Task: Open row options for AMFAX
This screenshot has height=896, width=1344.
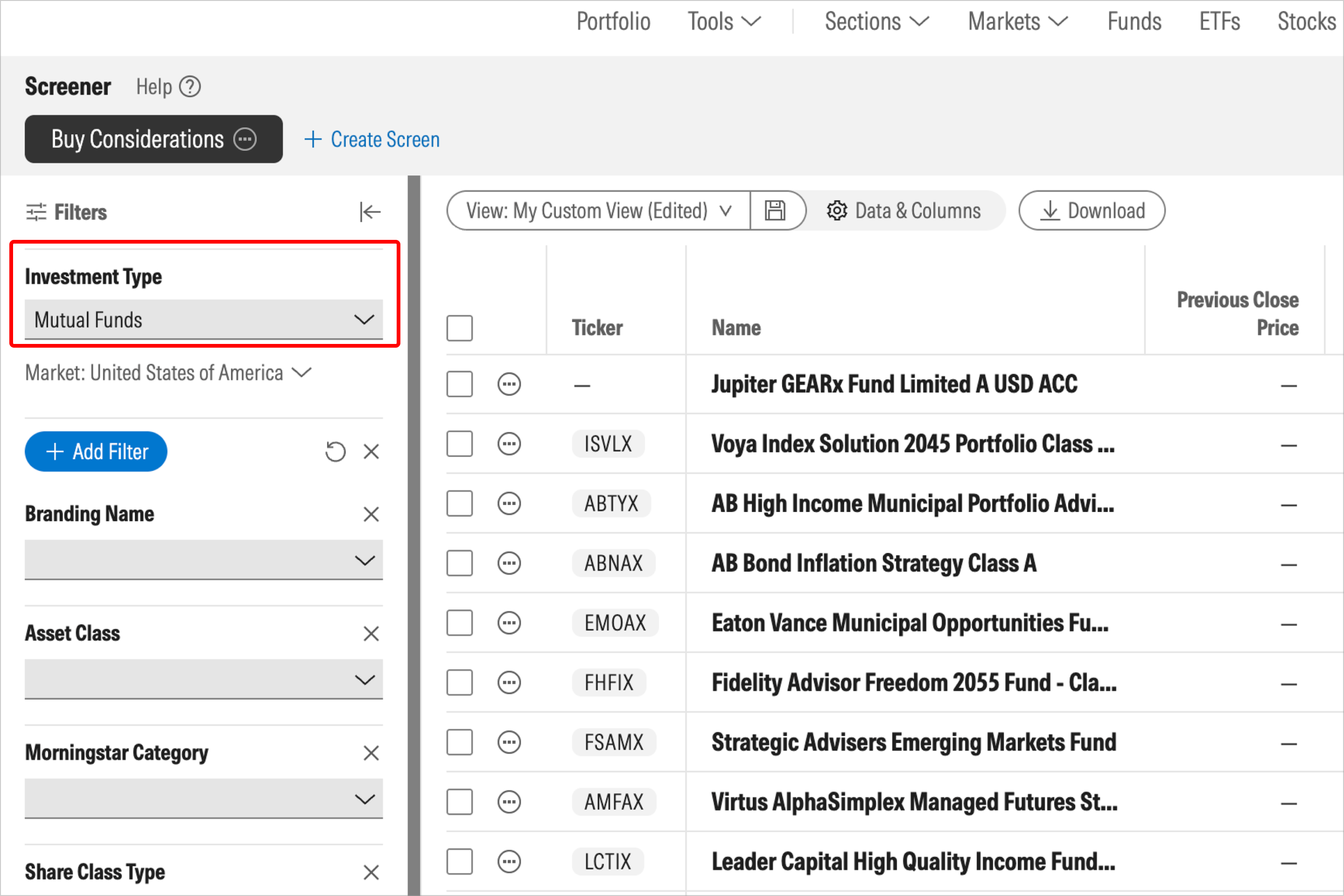Action: (509, 802)
